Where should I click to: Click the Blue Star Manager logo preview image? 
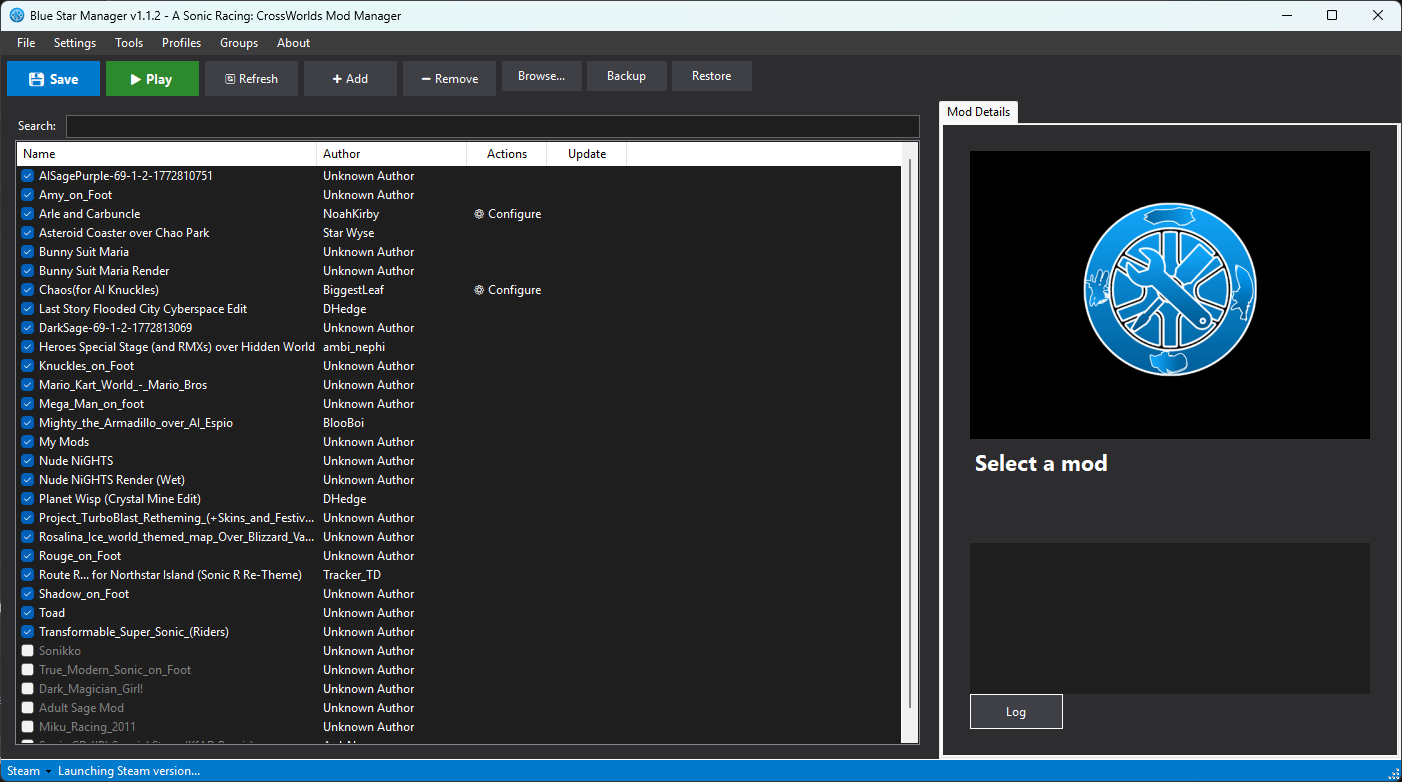coord(1170,295)
